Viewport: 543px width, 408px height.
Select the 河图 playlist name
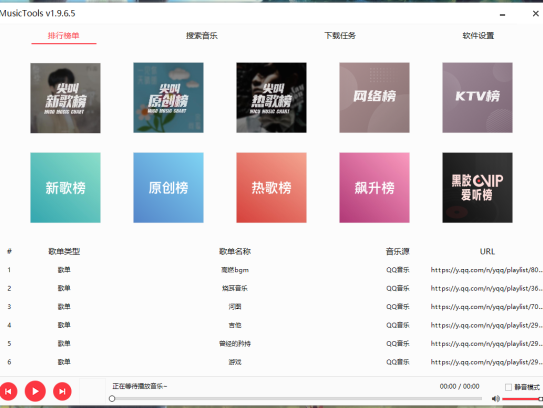click(x=235, y=307)
